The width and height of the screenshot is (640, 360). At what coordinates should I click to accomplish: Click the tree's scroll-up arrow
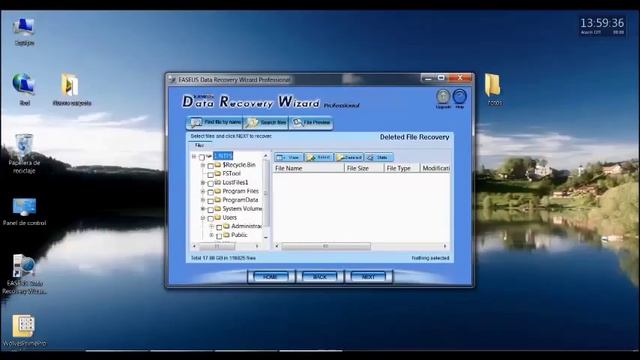click(266, 156)
